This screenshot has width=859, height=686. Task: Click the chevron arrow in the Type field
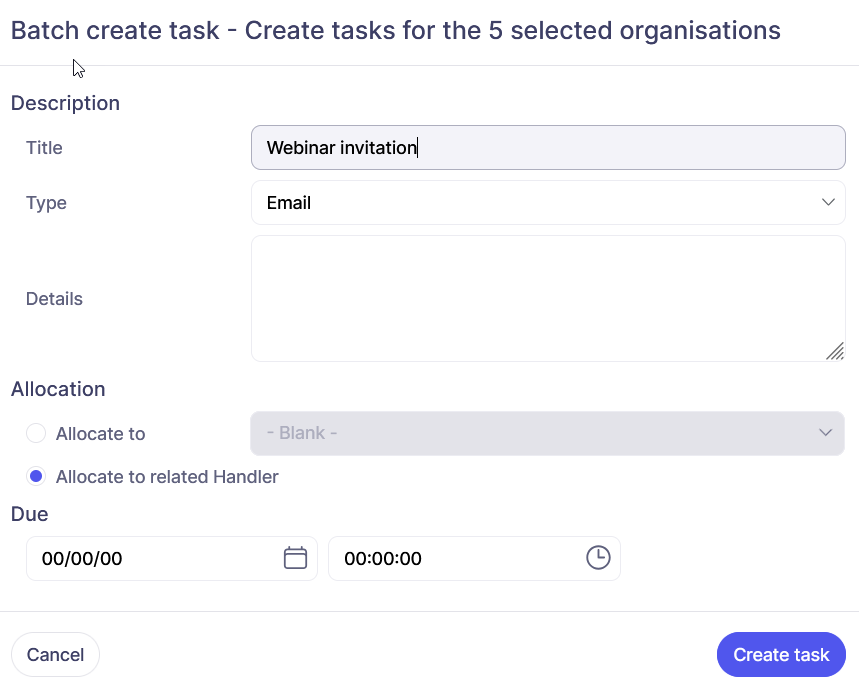(x=828, y=203)
